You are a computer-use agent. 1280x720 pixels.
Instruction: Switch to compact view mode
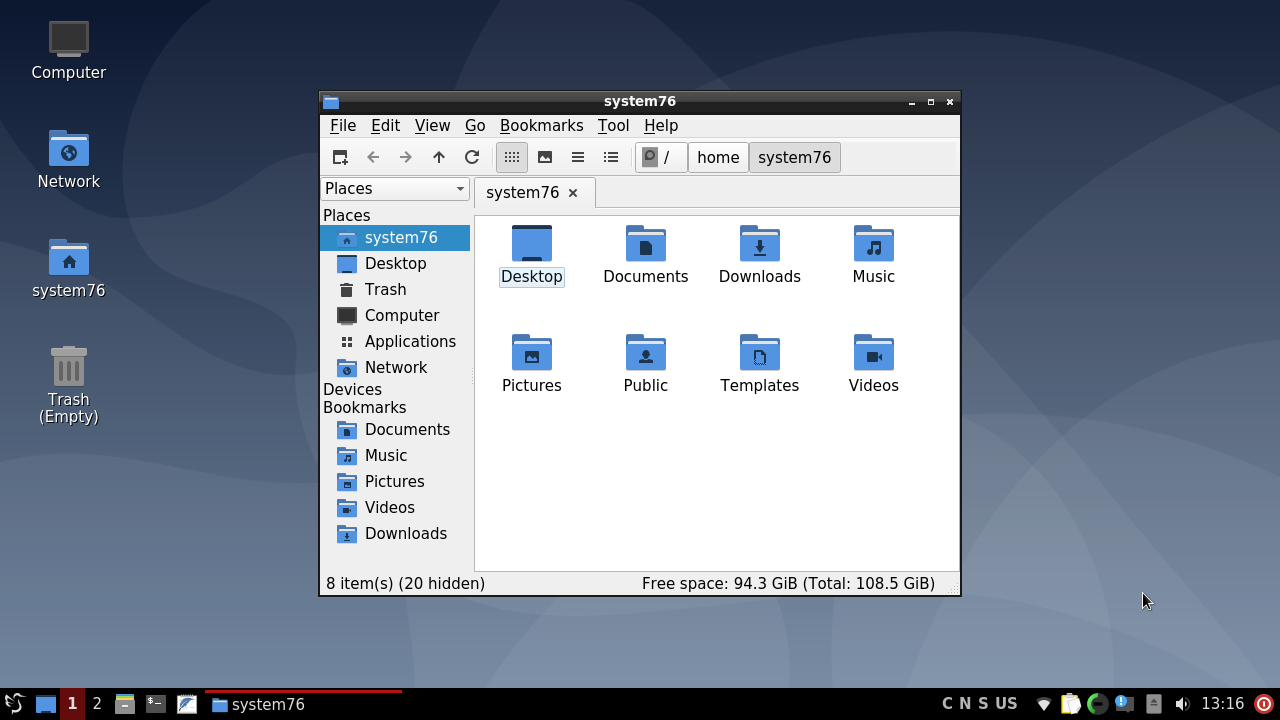(x=578, y=157)
